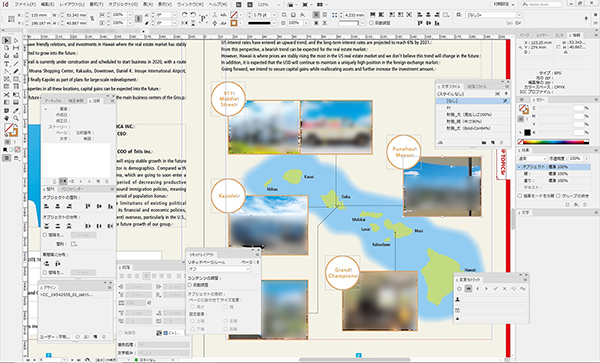Switch to アーティクル tab
This screenshot has height=363, width=600.
tap(53, 101)
